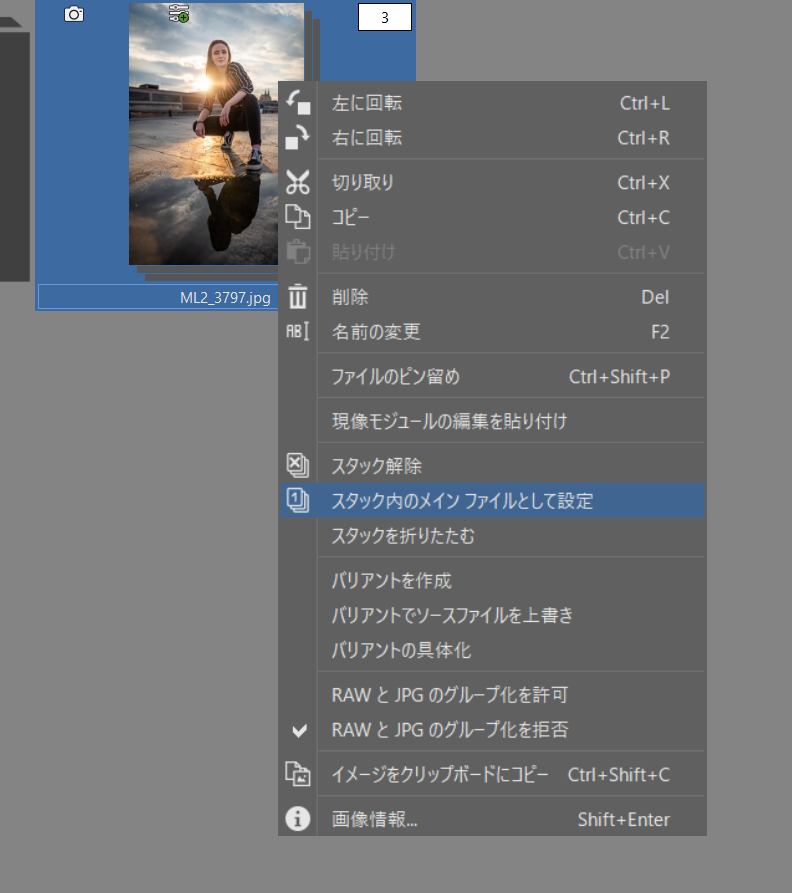Click the stack count badge showing 3
The height and width of the screenshot is (893, 792).
point(385,17)
